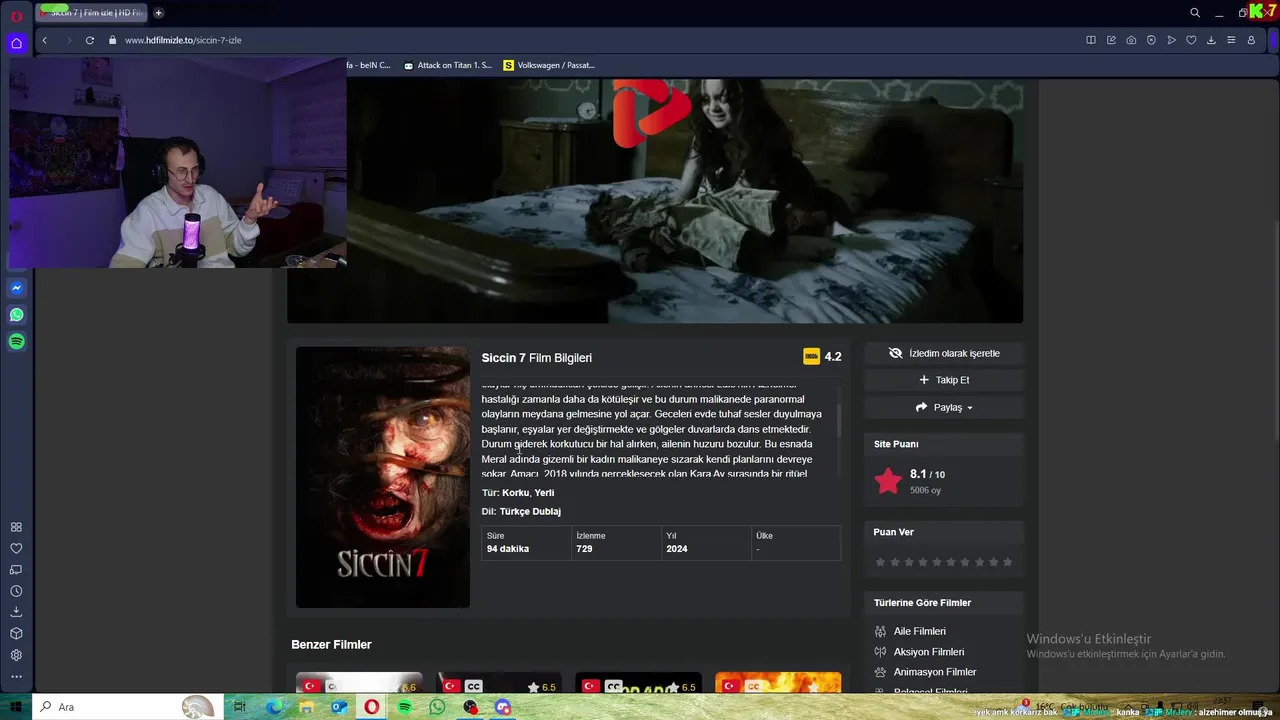The height and width of the screenshot is (720, 1280).
Task: Open extensions cube icon in sidebar
Action: click(x=16, y=634)
